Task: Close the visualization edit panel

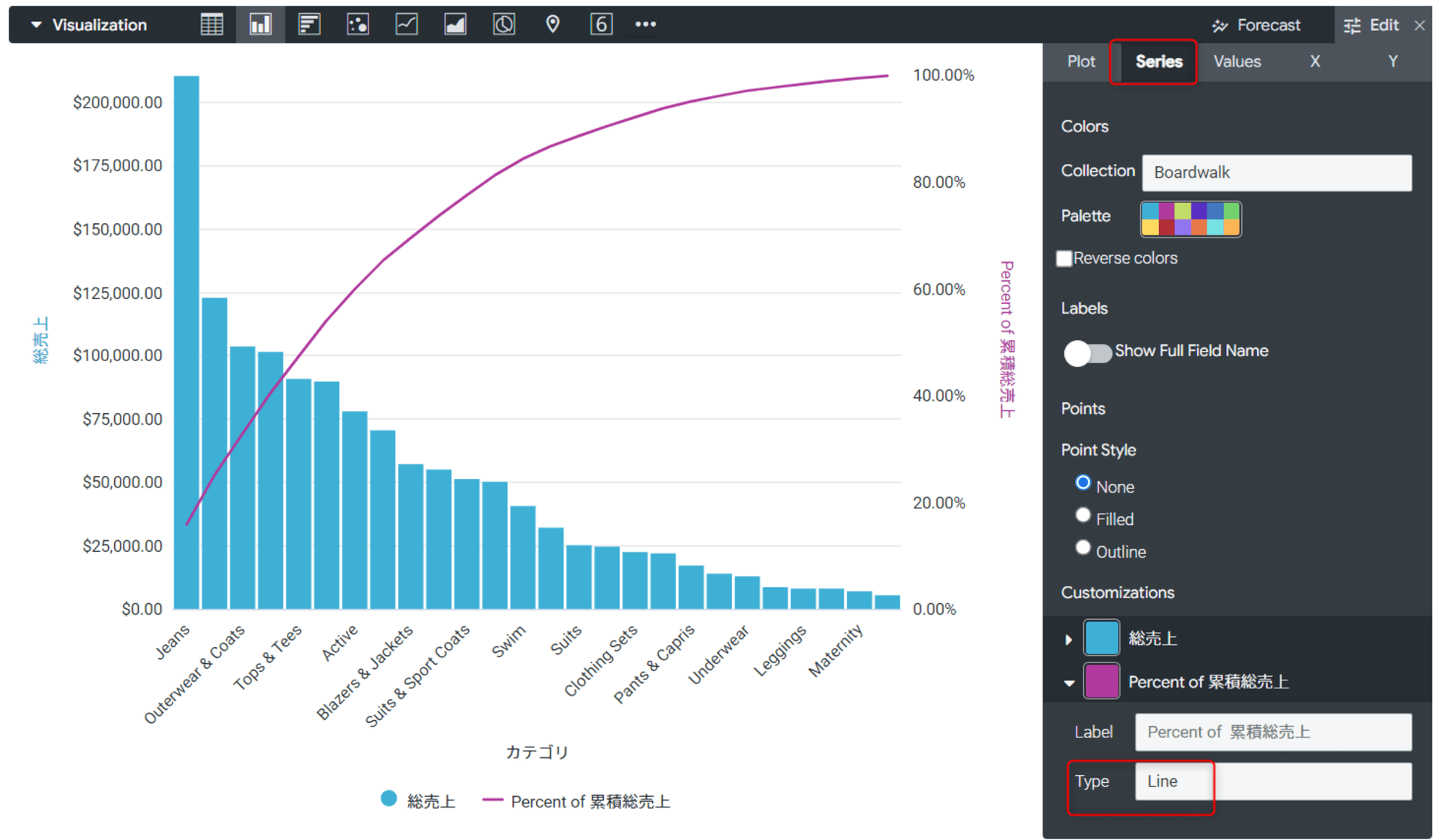Action: 1420,25
